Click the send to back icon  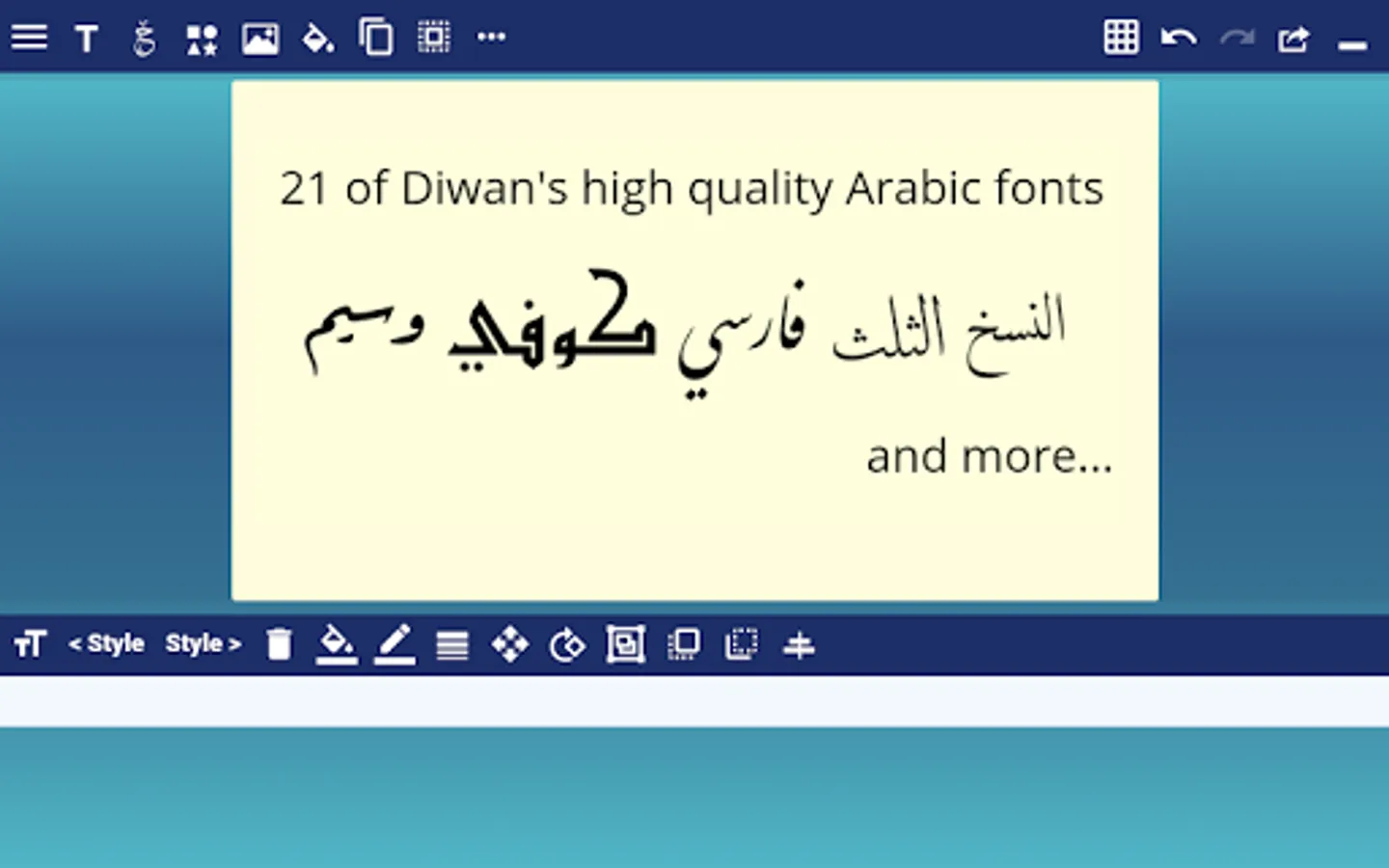(x=741, y=644)
